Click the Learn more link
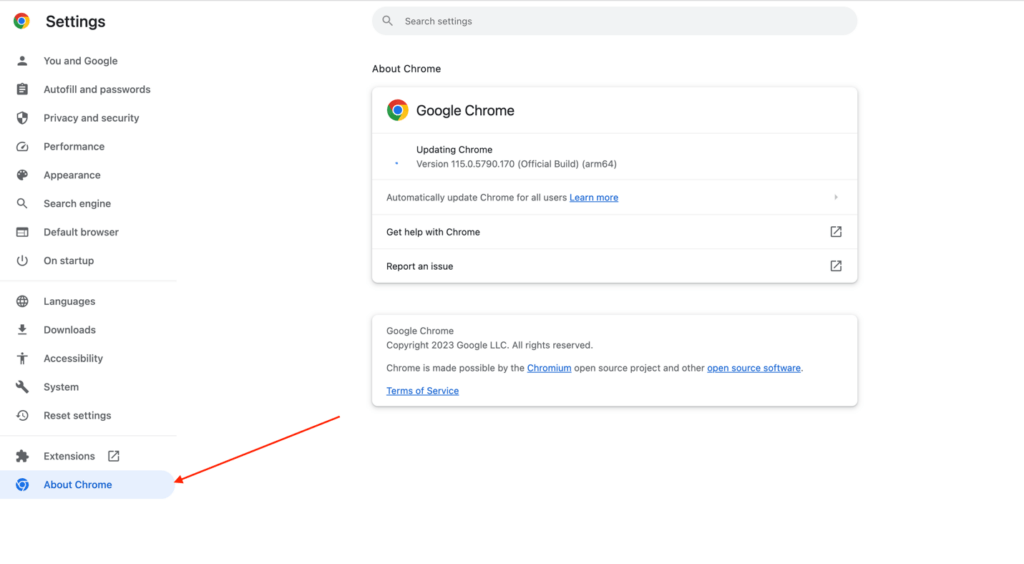 click(594, 198)
